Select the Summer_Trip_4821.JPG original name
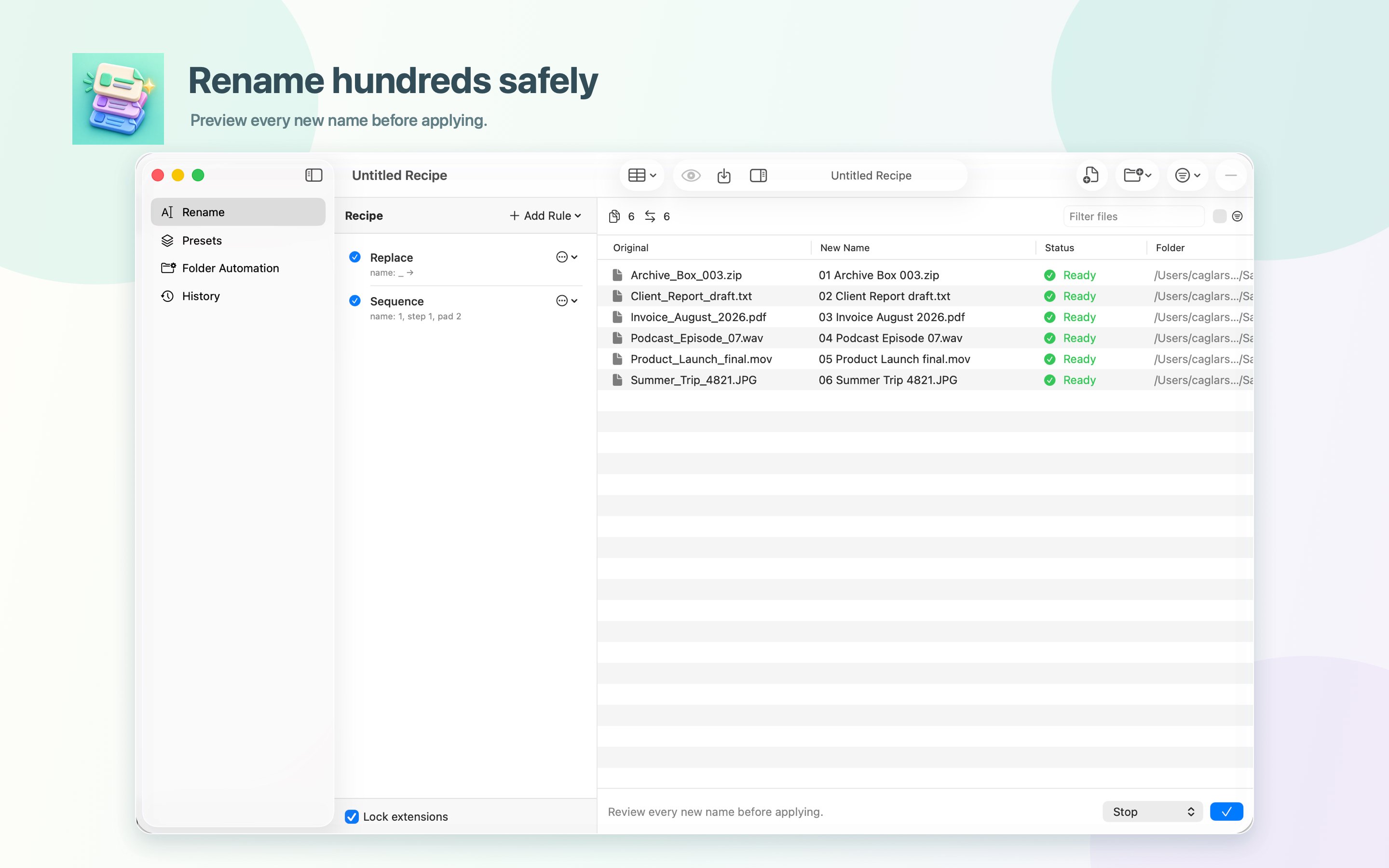This screenshot has width=1389, height=868. (694, 380)
